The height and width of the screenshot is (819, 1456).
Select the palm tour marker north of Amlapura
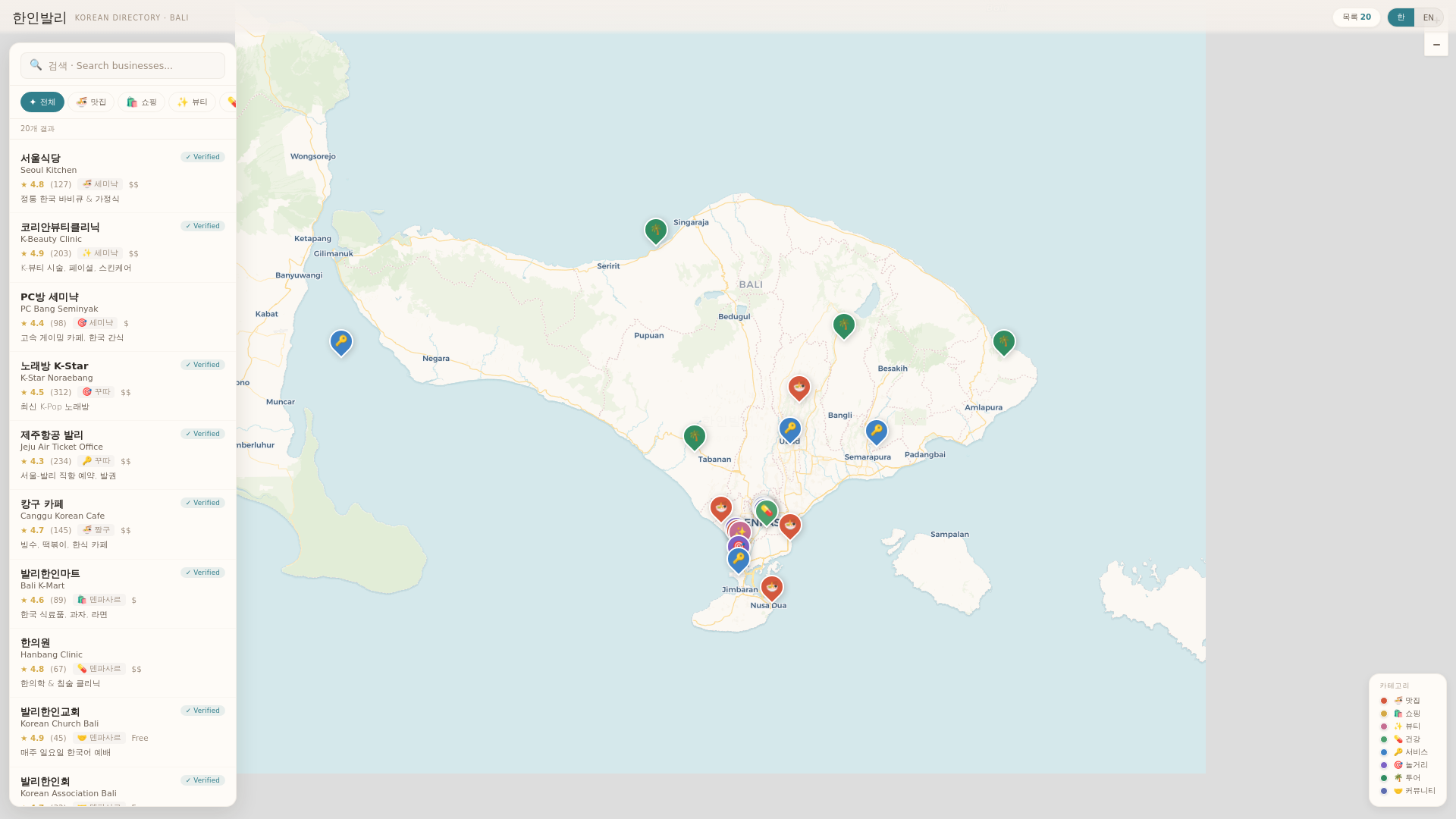tap(1003, 342)
